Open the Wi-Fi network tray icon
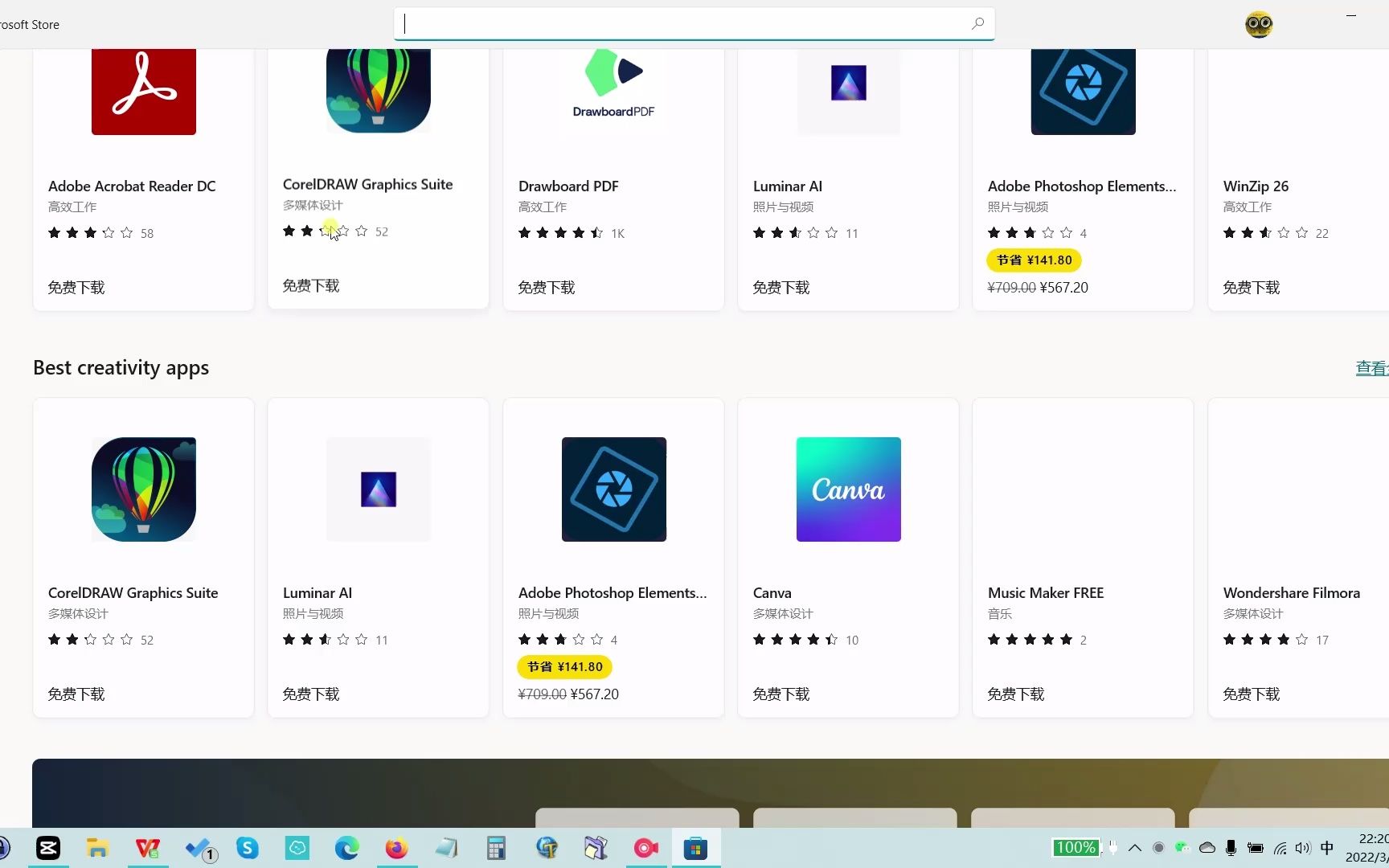1389x868 pixels. tap(1280, 848)
